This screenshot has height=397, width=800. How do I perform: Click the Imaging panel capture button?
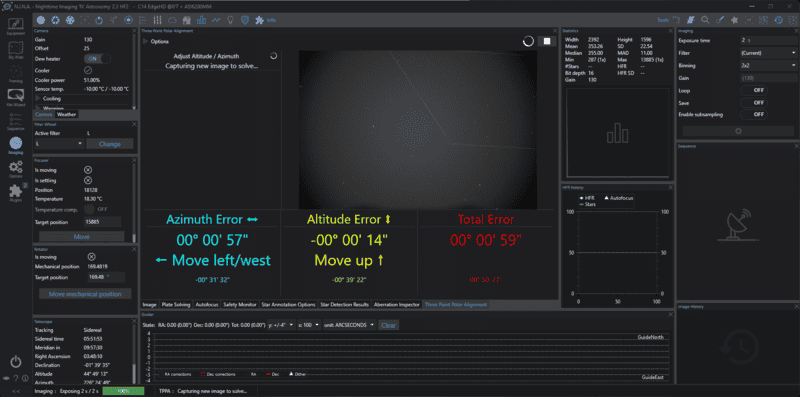click(x=738, y=131)
